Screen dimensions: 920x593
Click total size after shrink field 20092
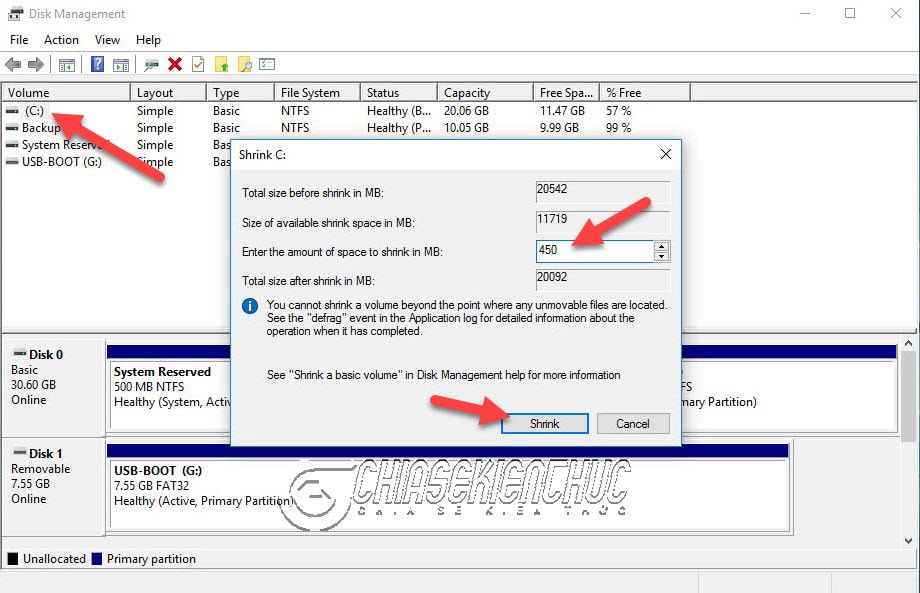point(603,279)
